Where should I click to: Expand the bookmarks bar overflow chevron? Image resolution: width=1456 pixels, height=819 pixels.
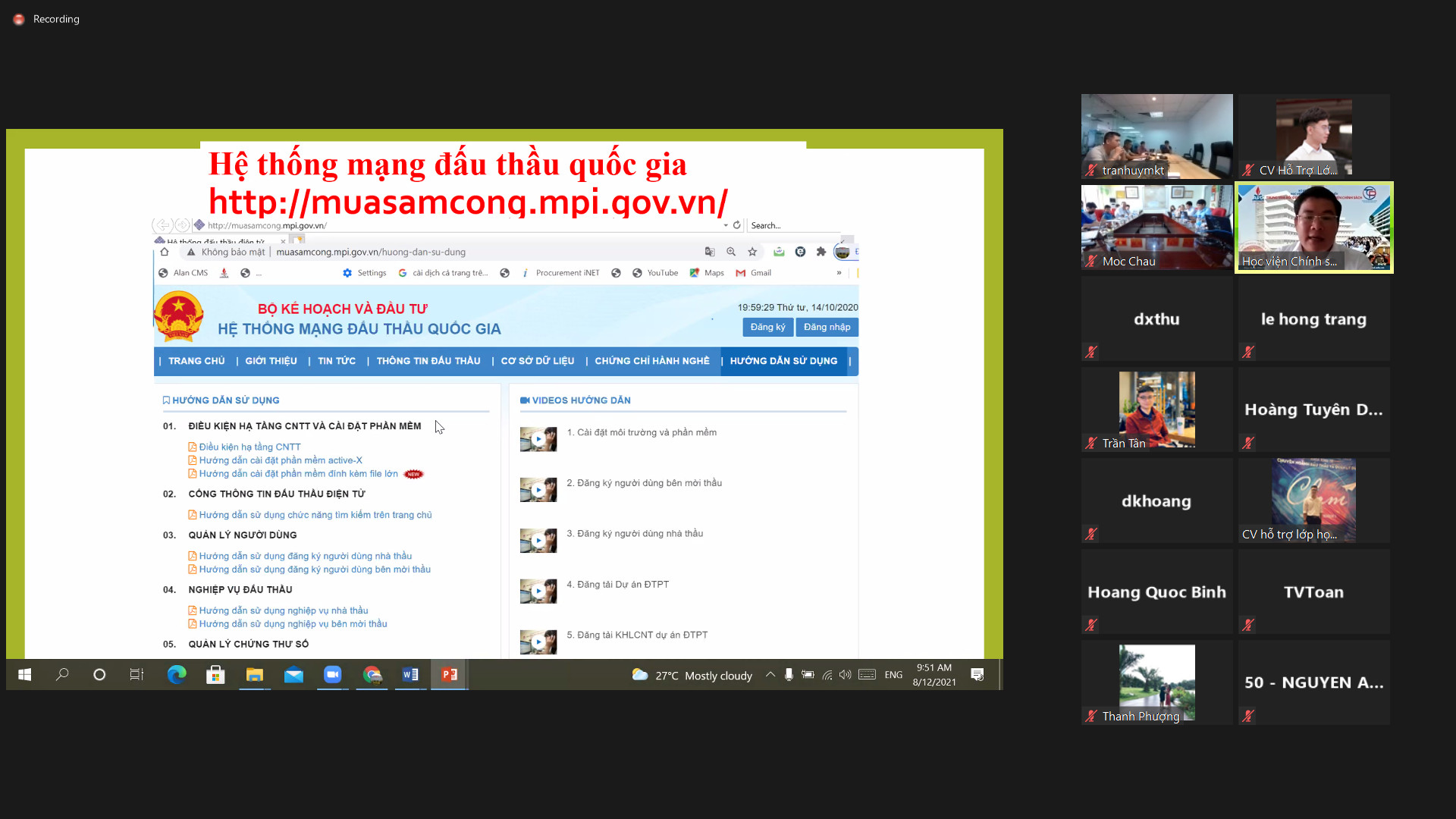839,273
